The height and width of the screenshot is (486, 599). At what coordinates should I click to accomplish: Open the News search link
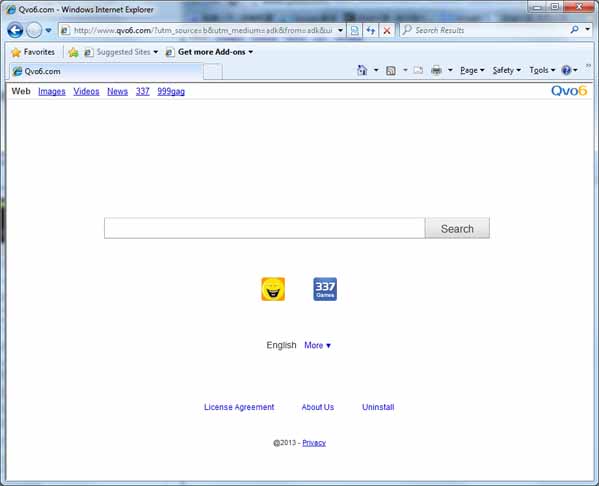(117, 92)
